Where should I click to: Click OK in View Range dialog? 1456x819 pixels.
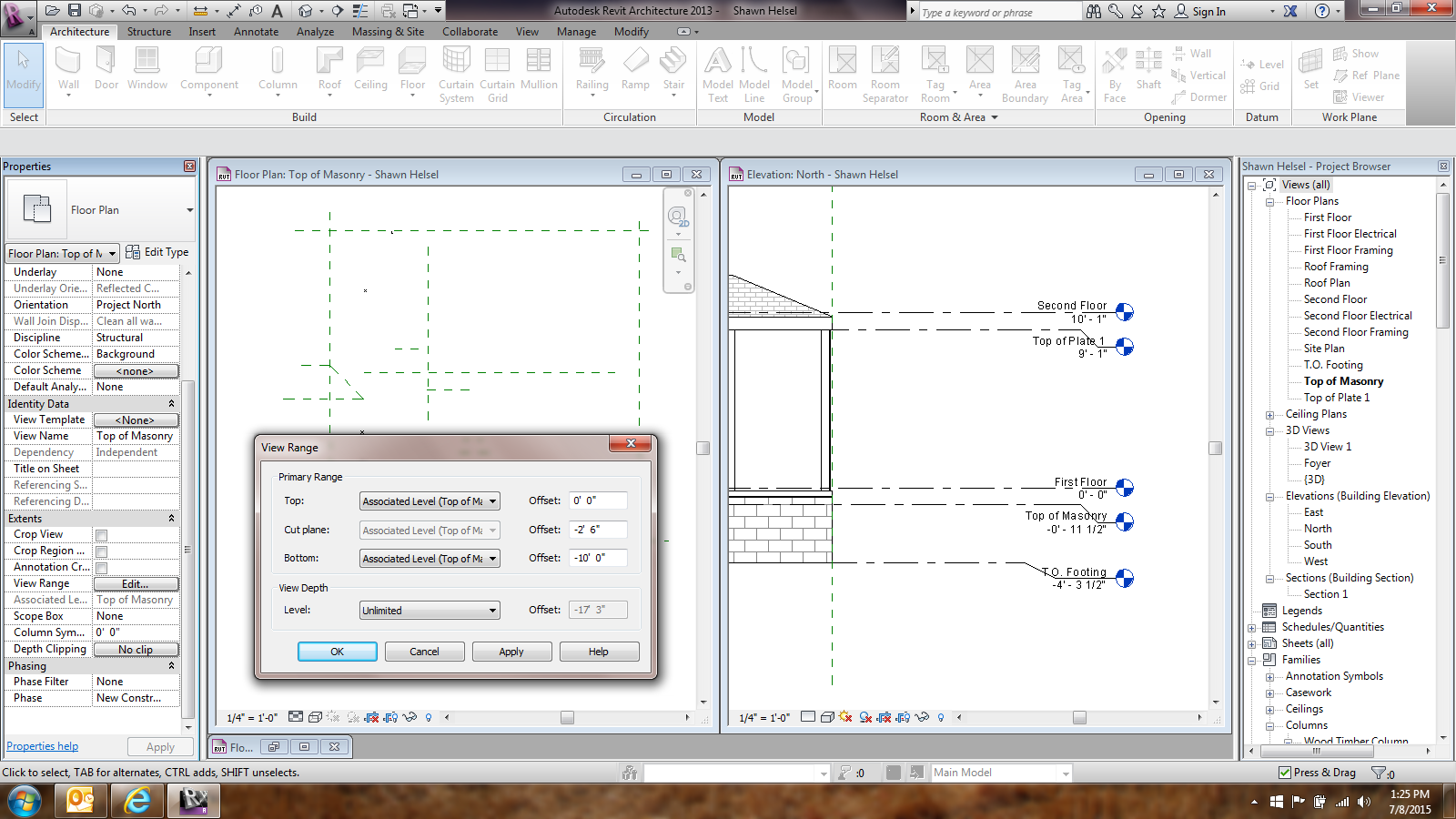(337, 652)
